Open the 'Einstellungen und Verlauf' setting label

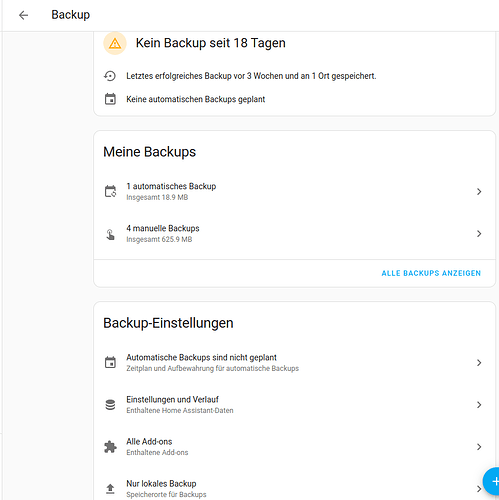(172, 399)
